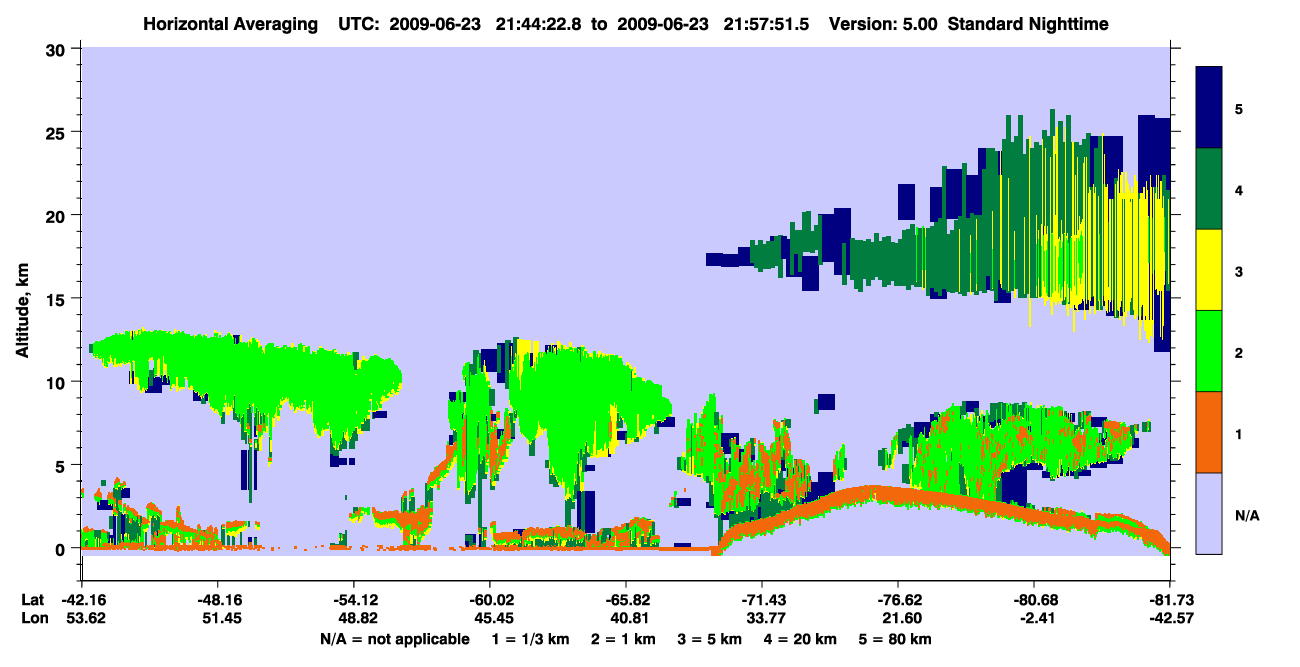Click the latitude value -76.62
Screen dimensions: 1300x667
898,600
